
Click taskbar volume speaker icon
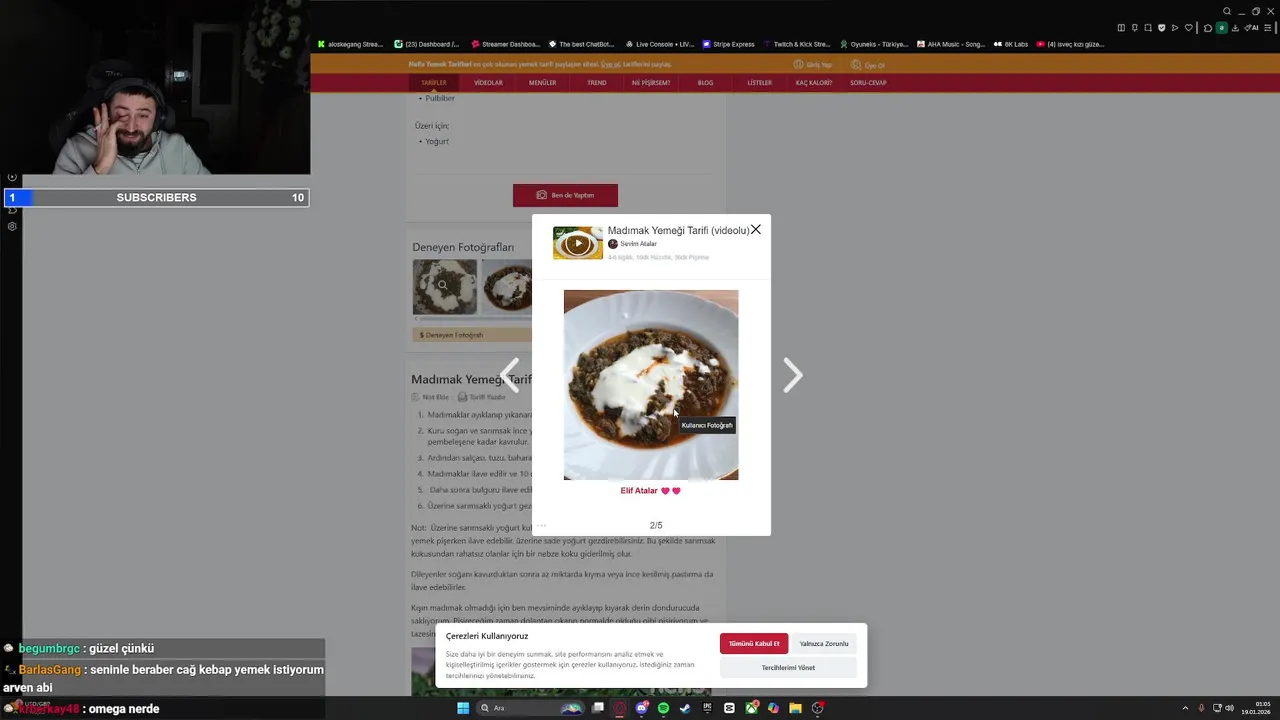tap(1229, 708)
